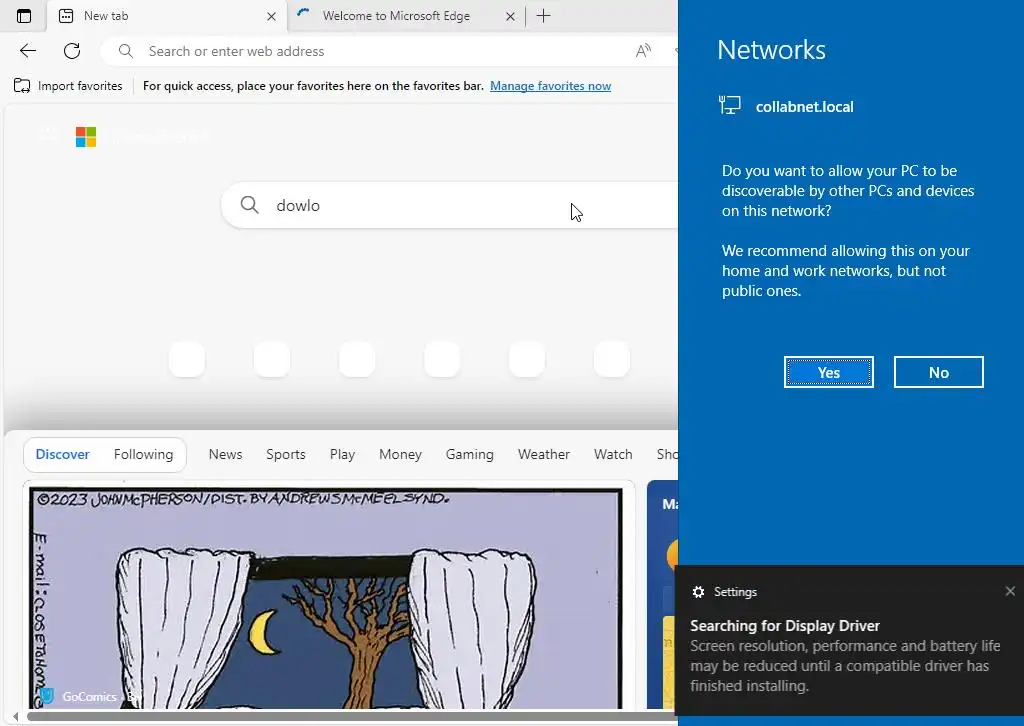Open the Sports category

pyautogui.click(x=285, y=454)
